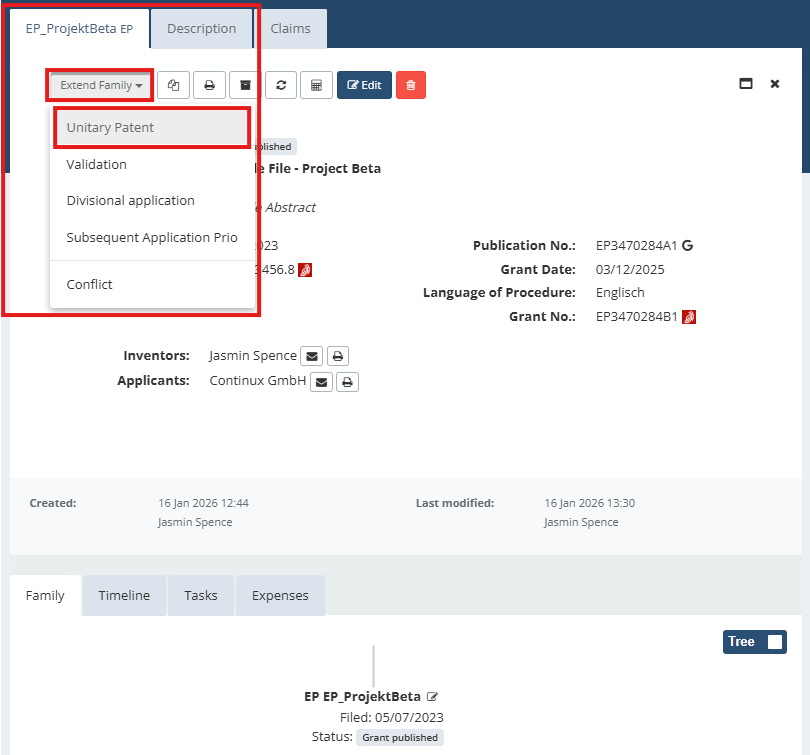Click language value Englisch
The height and width of the screenshot is (755, 810).
(x=620, y=293)
